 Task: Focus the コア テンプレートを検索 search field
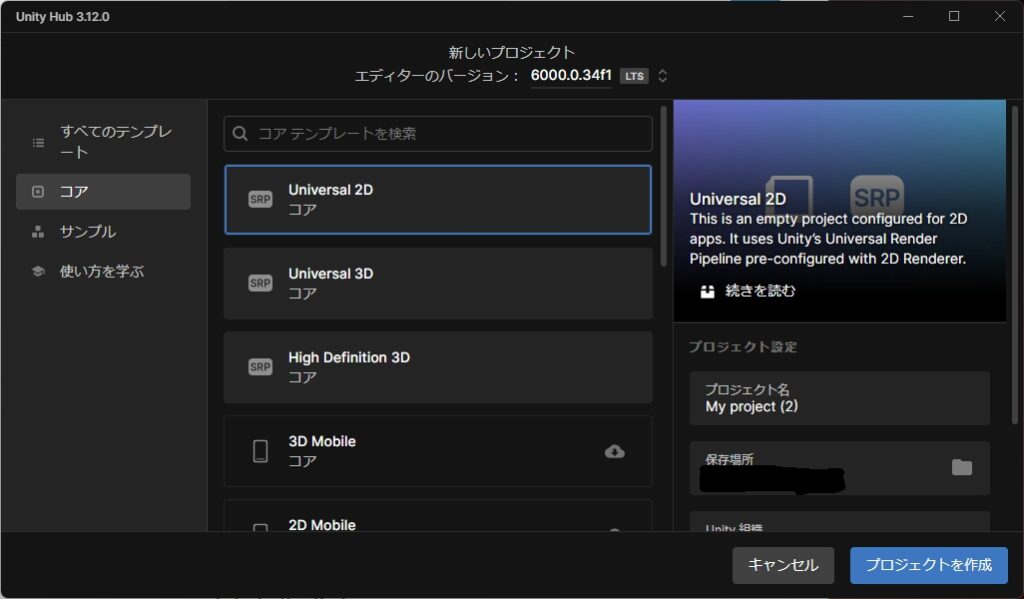pyautogui.click(x=438, y=133)
